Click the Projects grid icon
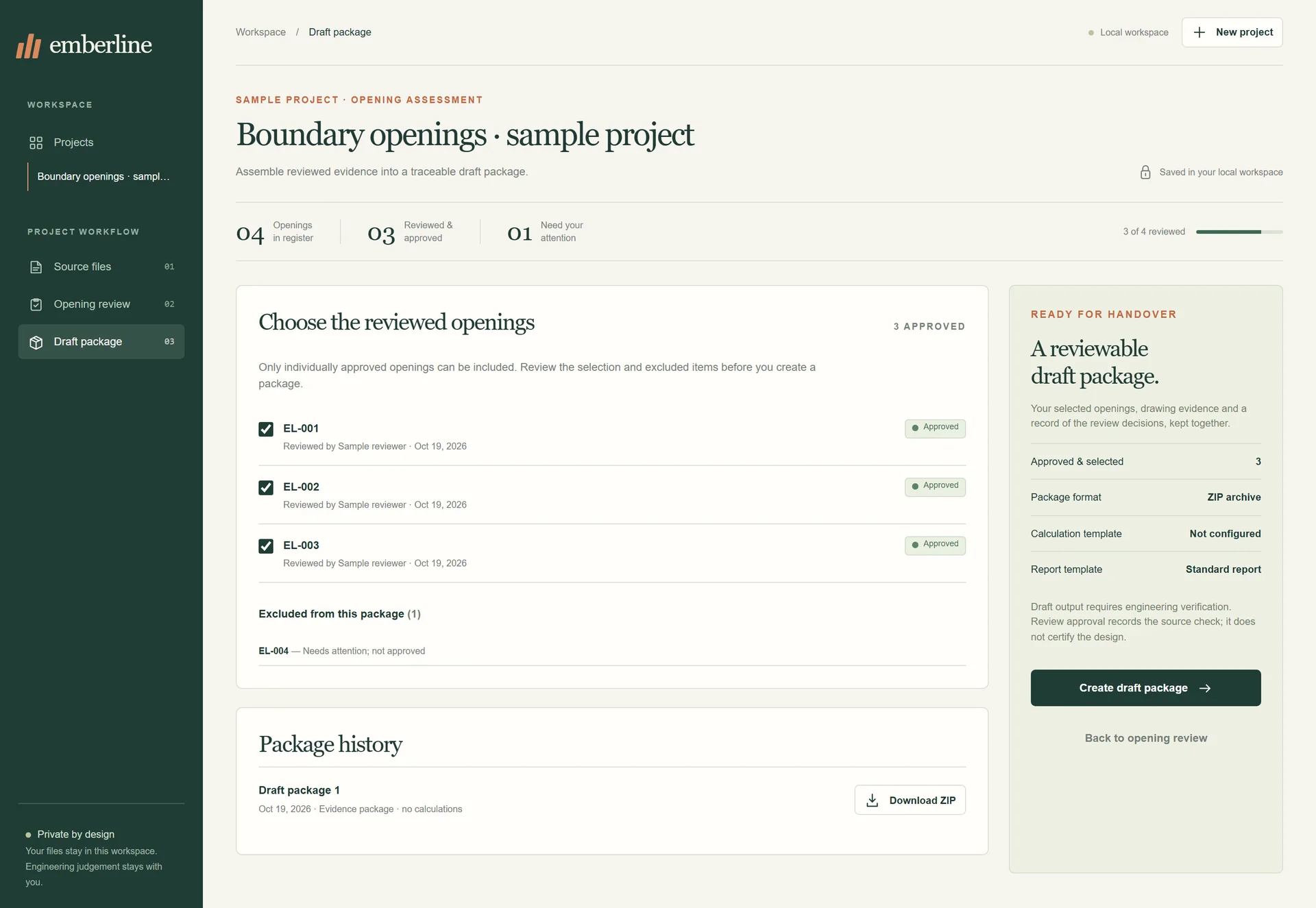Screen dimensions: 1316x908 point(36,143)
